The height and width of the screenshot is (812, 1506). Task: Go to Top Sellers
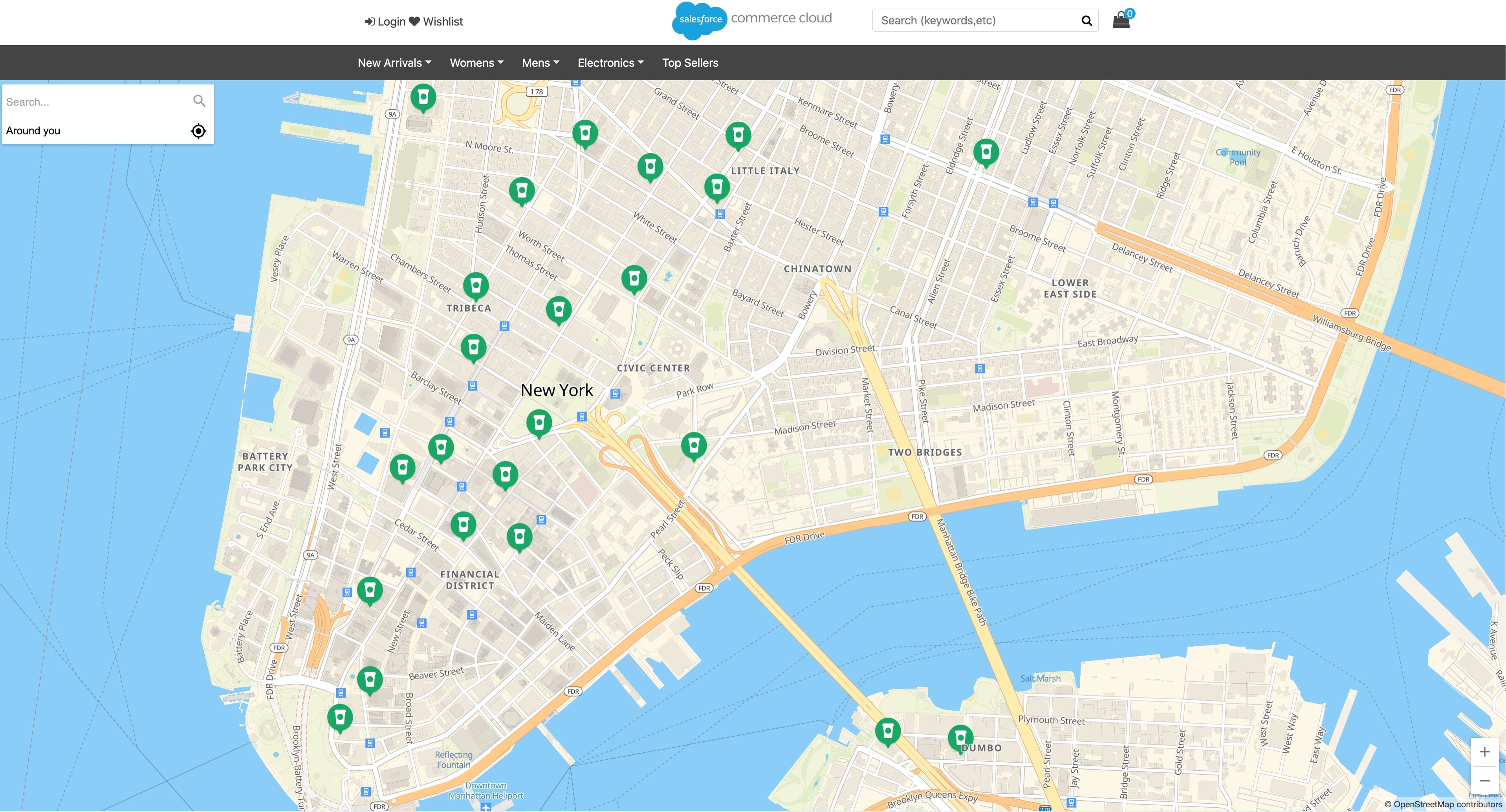point(690,62)
